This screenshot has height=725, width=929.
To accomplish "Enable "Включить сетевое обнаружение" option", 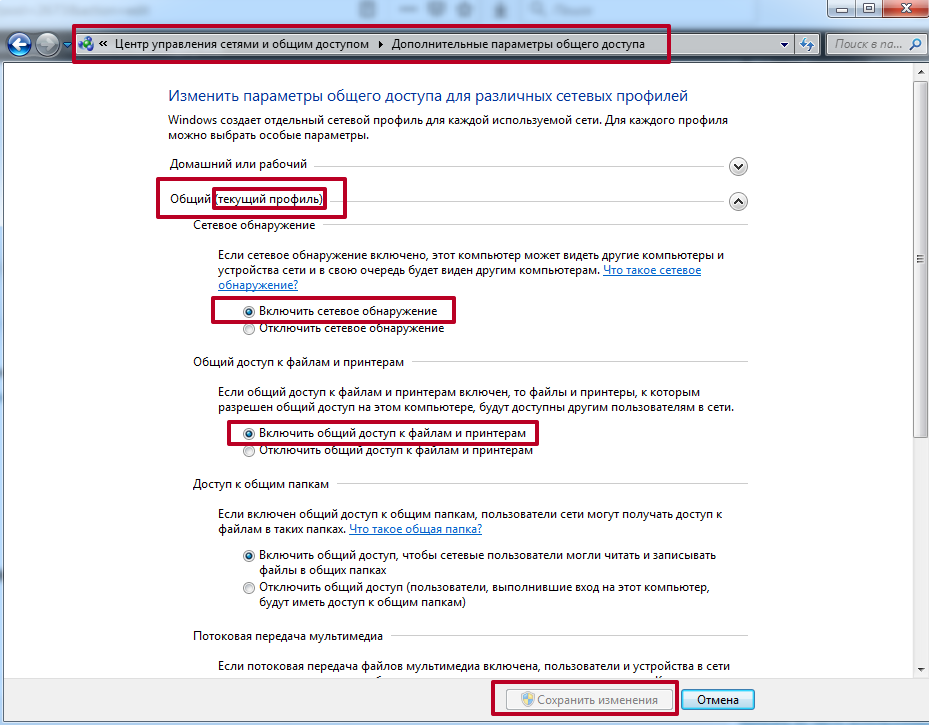I will 249,311.
